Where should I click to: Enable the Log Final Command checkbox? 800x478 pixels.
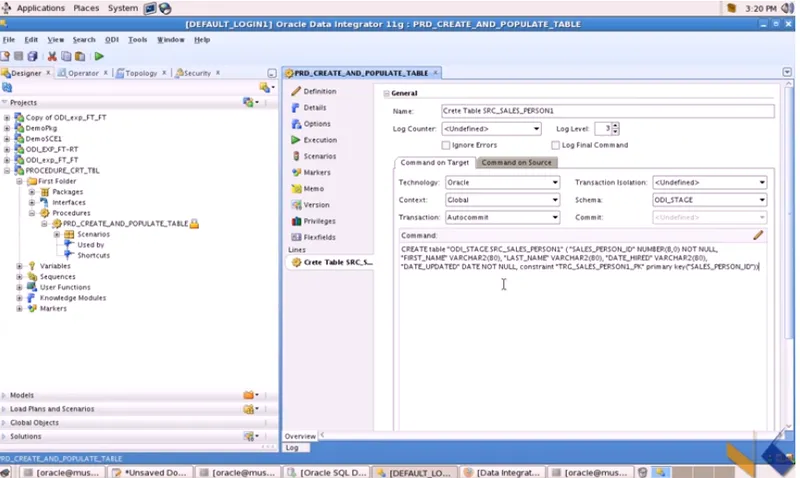pyautogui.click(x=556, y=145)
